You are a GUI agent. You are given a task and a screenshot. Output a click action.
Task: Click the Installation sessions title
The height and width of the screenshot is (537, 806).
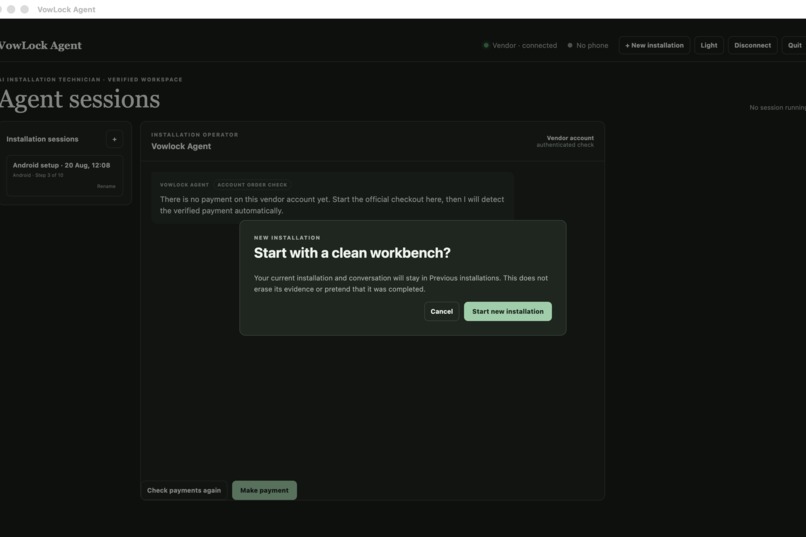pos(42,139)
